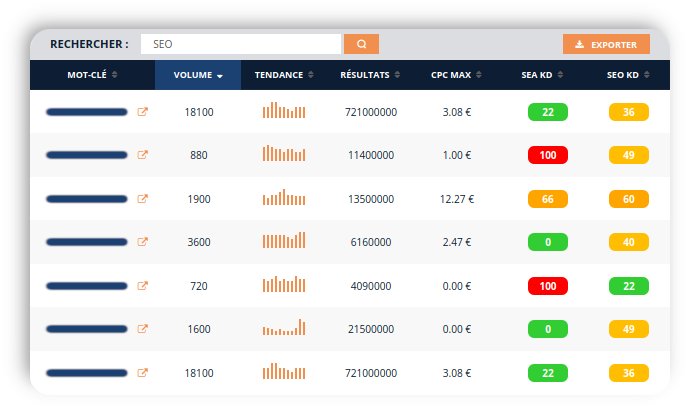Click the trend bar chart in the 3600 row

click(x=284, y=241)
